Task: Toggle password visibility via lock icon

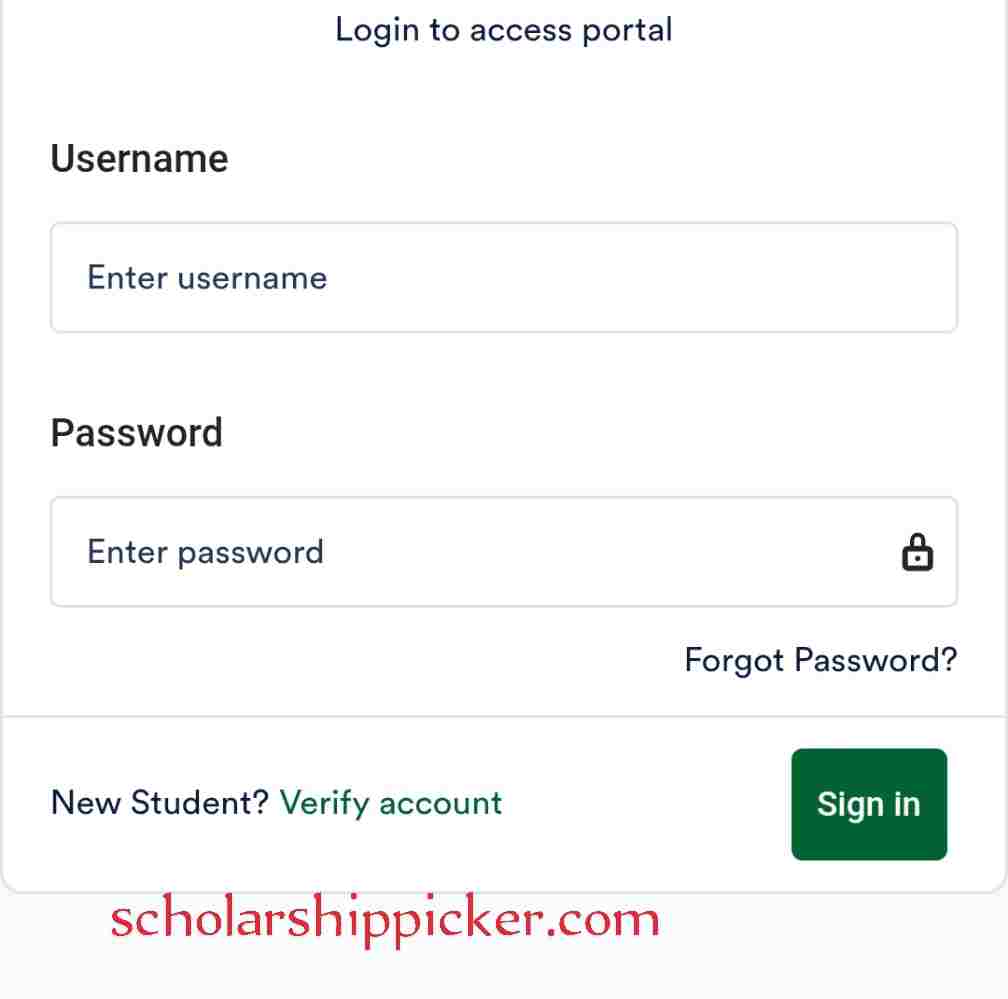Action: (x=917, y=552)
